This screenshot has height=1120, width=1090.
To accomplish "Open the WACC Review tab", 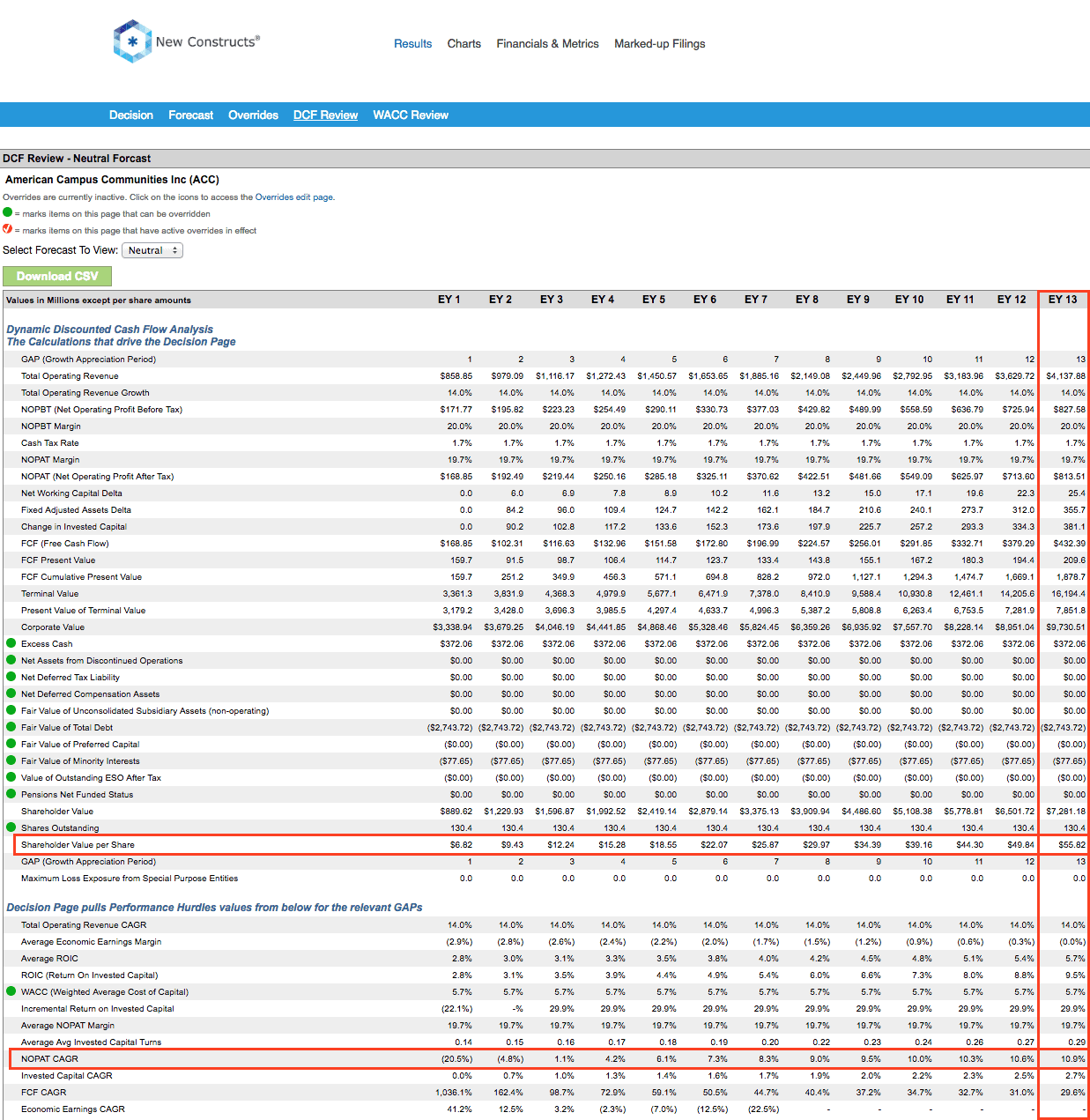I will tap(411, 115).
